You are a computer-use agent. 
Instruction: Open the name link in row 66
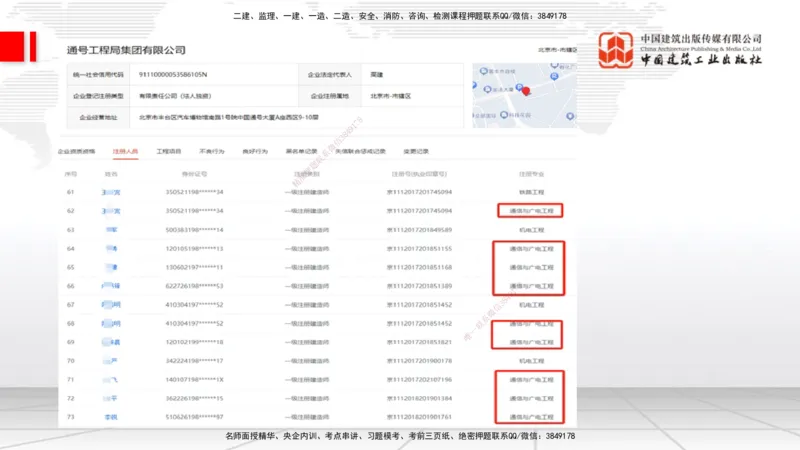[111, 286]
